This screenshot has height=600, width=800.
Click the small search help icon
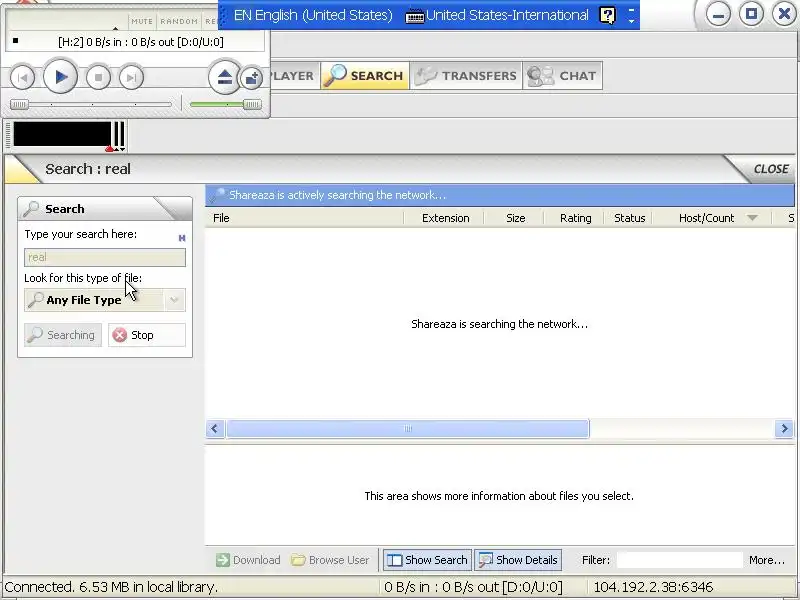click(x=182, y=238)
